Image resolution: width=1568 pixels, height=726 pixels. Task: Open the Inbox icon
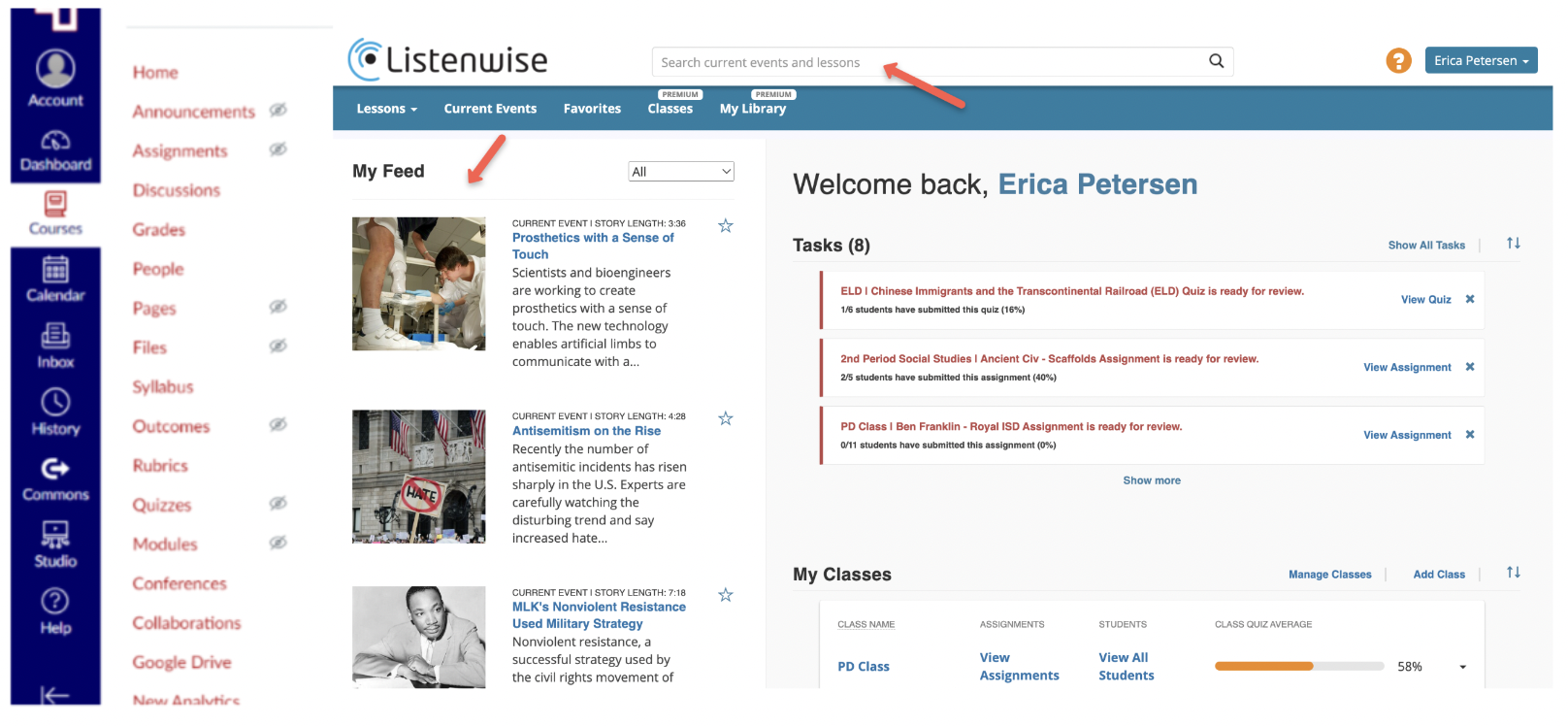pos(55,346)
